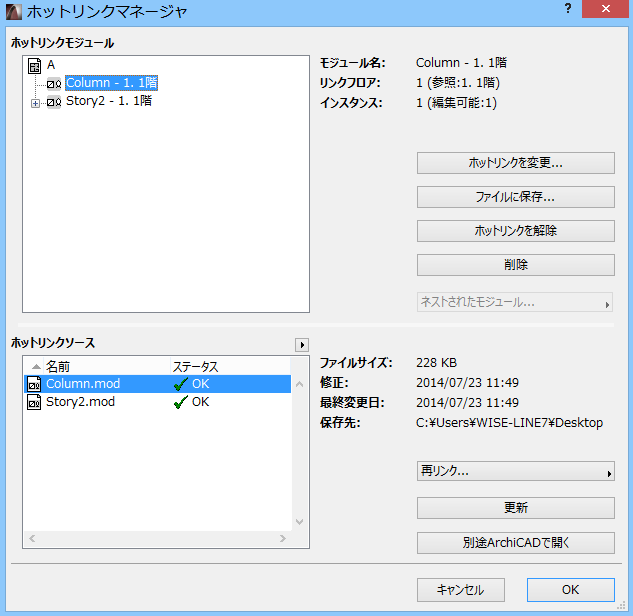The image size is (633, 616).
Task: Click the ArchiCAD app icon in title bar
Action: 13,11
